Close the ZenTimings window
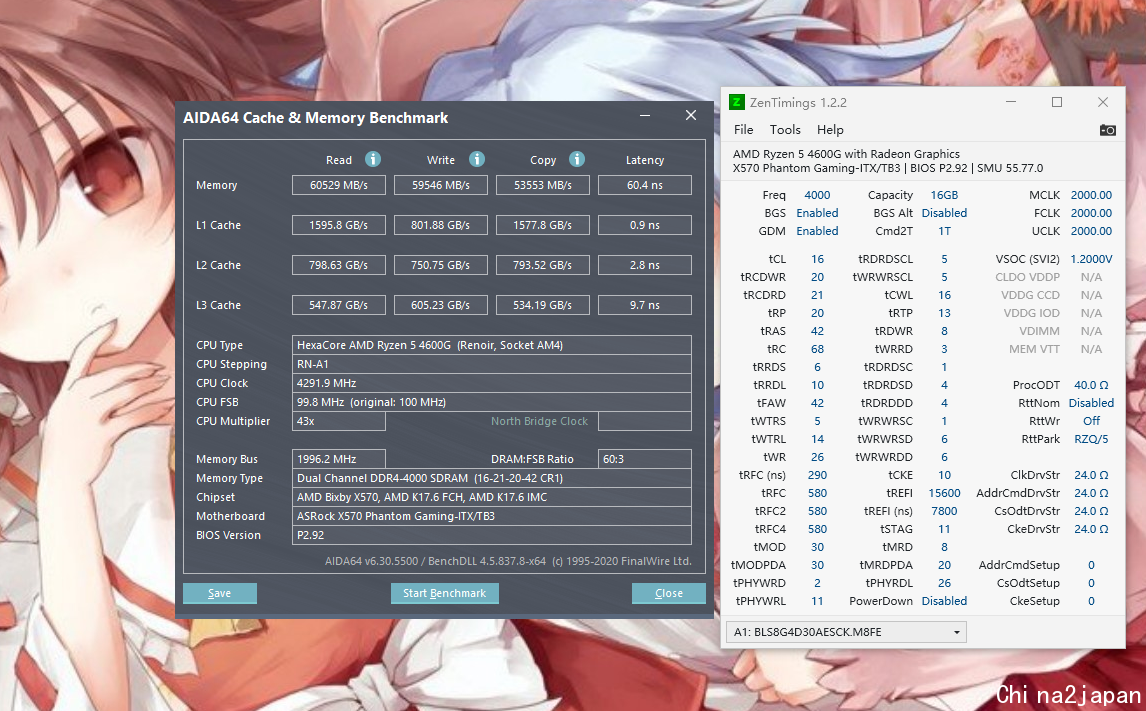 [x=1103, y=102]
